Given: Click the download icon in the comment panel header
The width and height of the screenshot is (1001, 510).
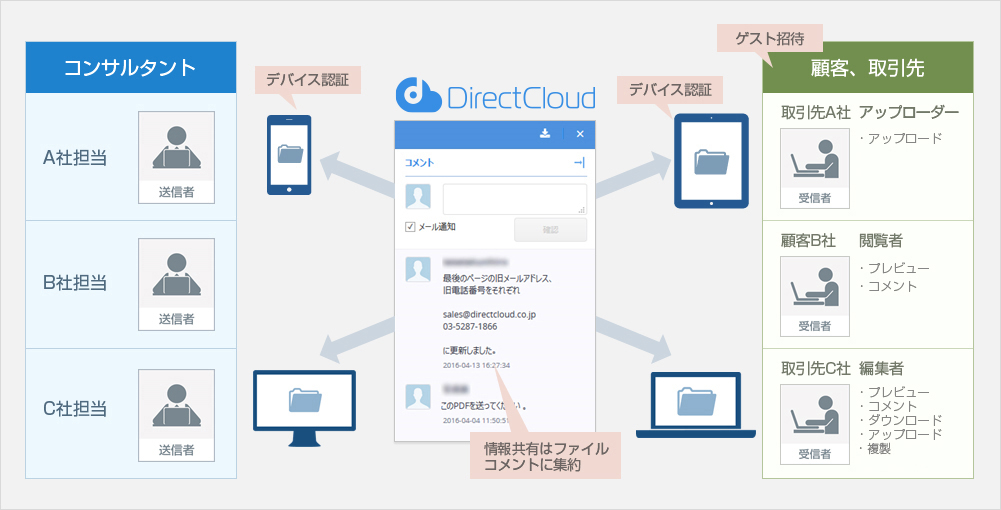Looking at the screenshot, I should pyautogui.click(x=545, y=133).
